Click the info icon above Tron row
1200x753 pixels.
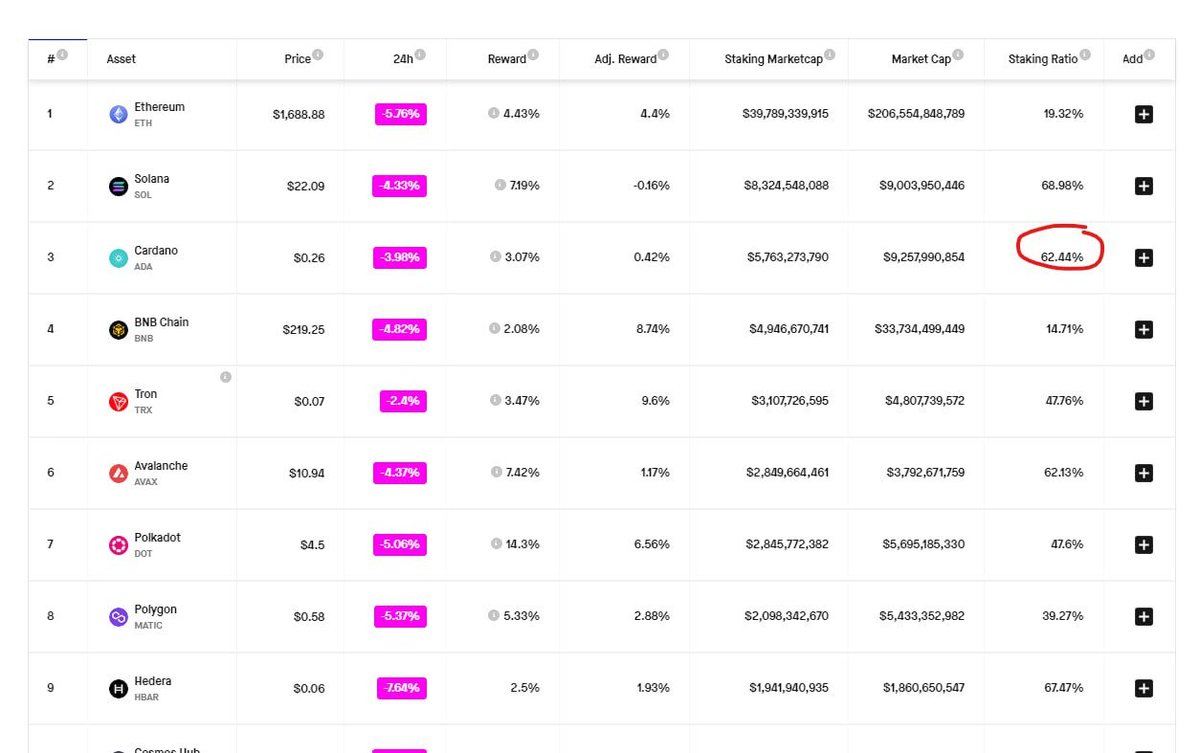(225, 377)
